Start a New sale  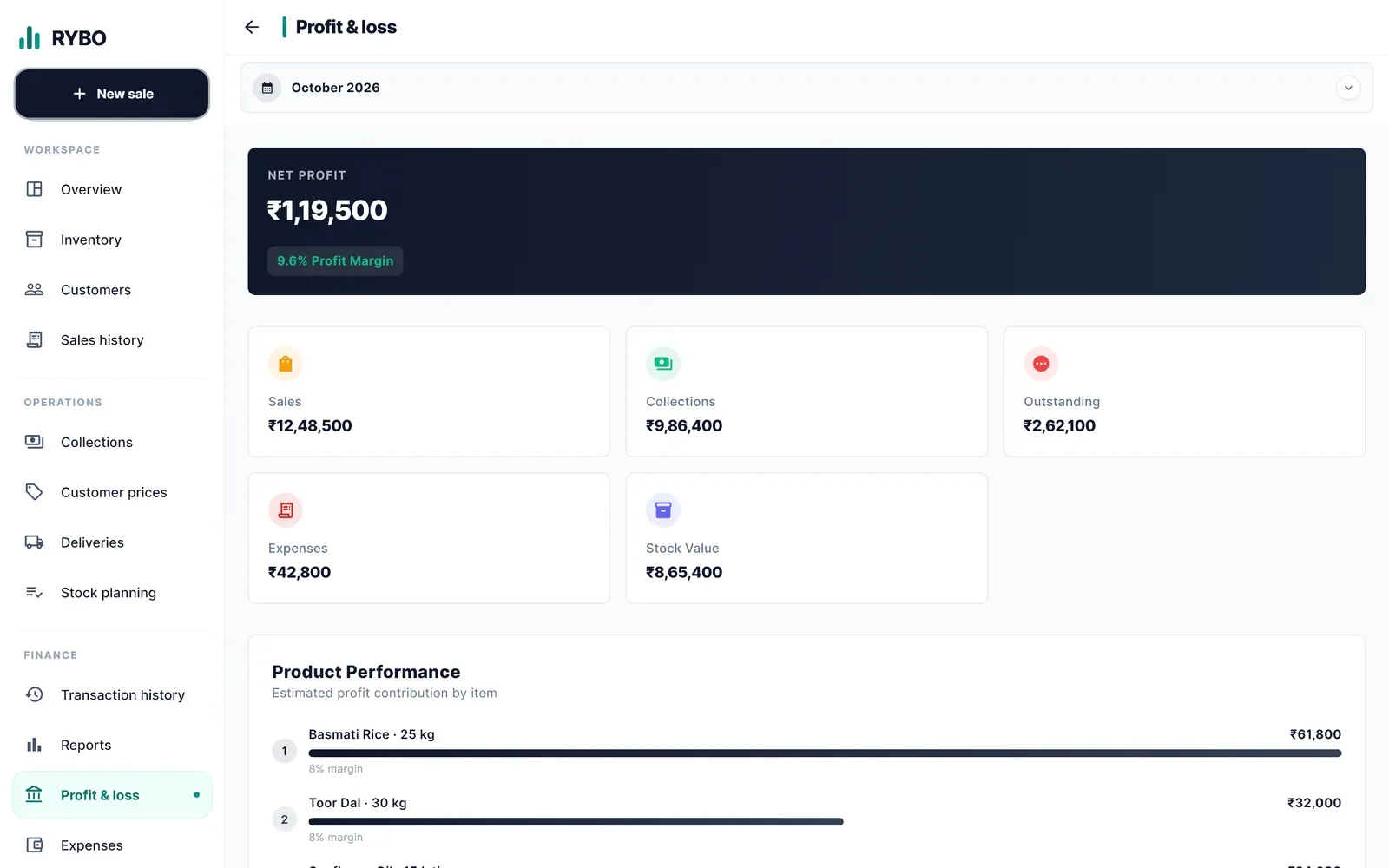(x=112, y=94)
